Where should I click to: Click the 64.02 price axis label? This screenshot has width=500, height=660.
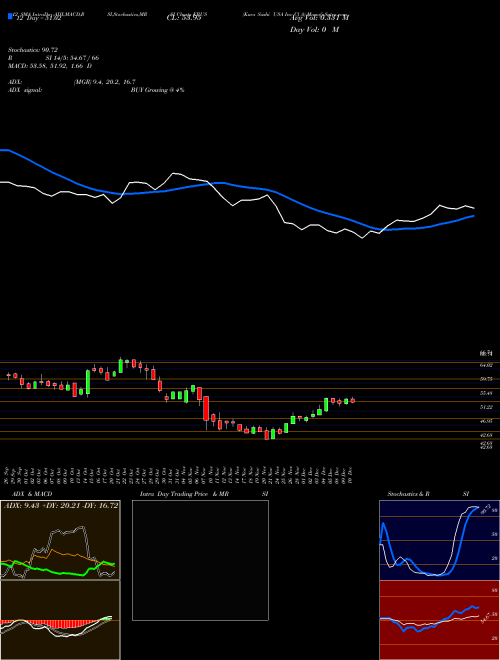click(486, 366)
